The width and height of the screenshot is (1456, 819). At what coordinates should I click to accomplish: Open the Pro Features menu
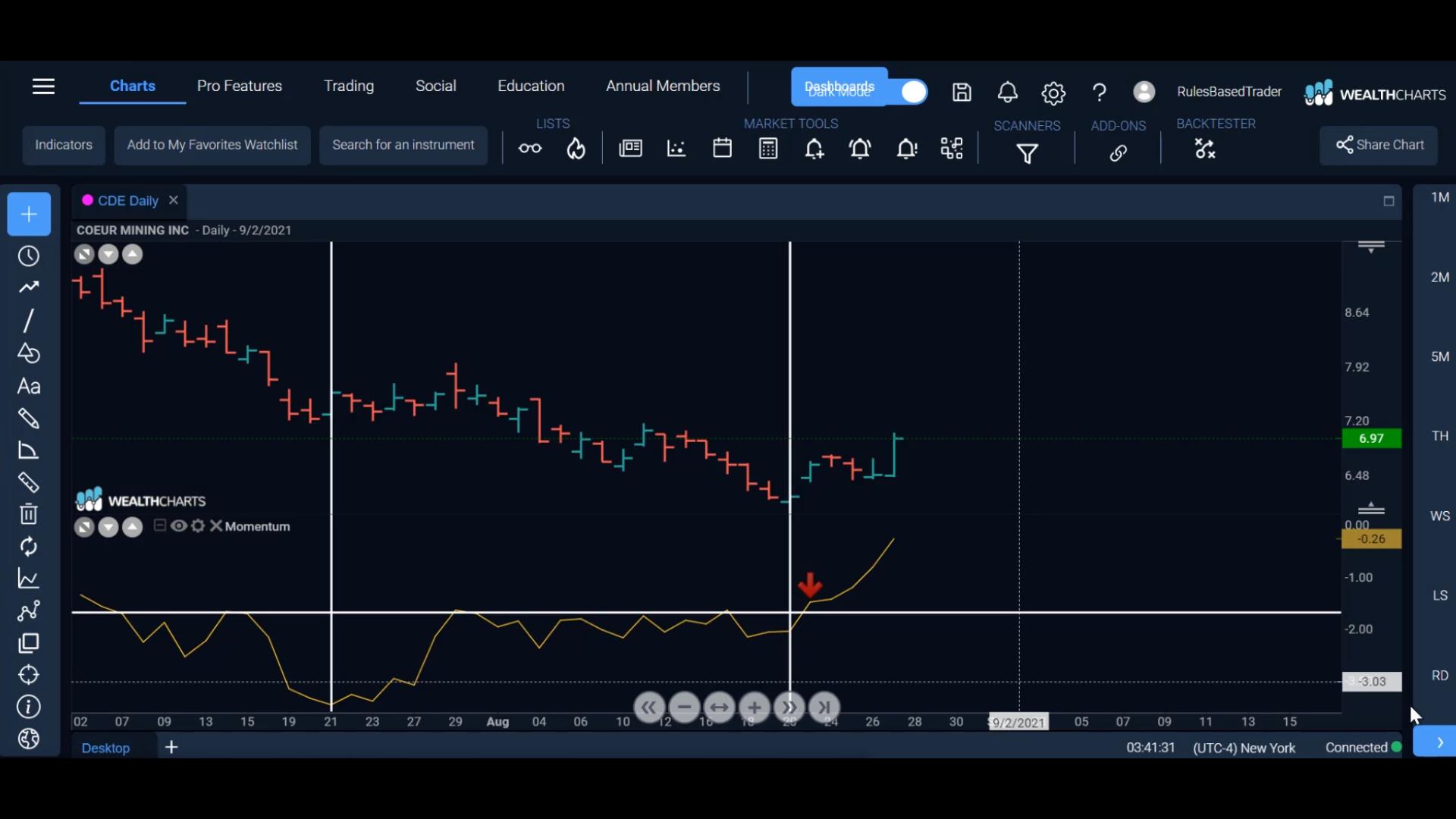point(240,86)
